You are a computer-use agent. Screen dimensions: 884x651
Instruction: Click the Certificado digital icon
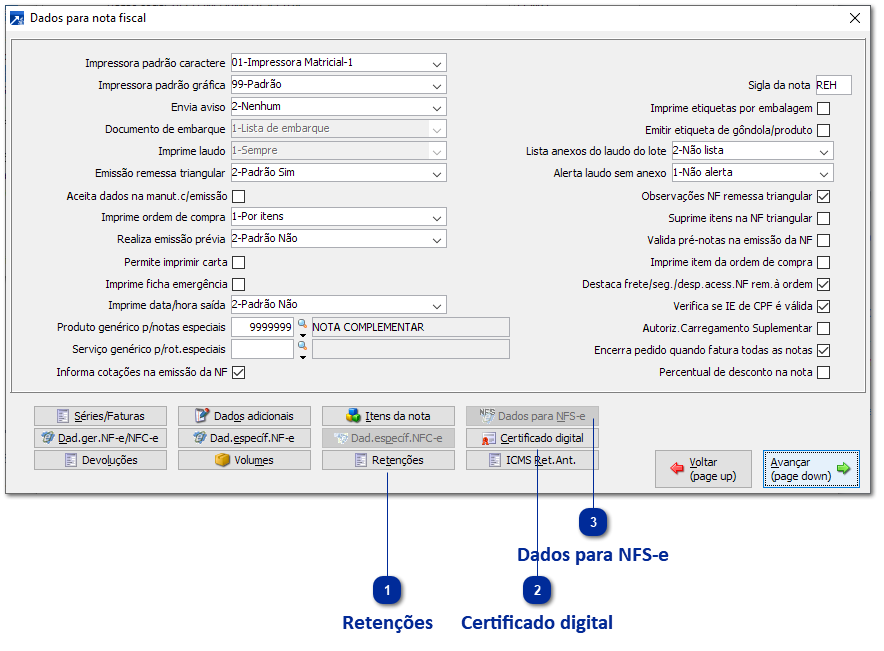click(489, 439)
